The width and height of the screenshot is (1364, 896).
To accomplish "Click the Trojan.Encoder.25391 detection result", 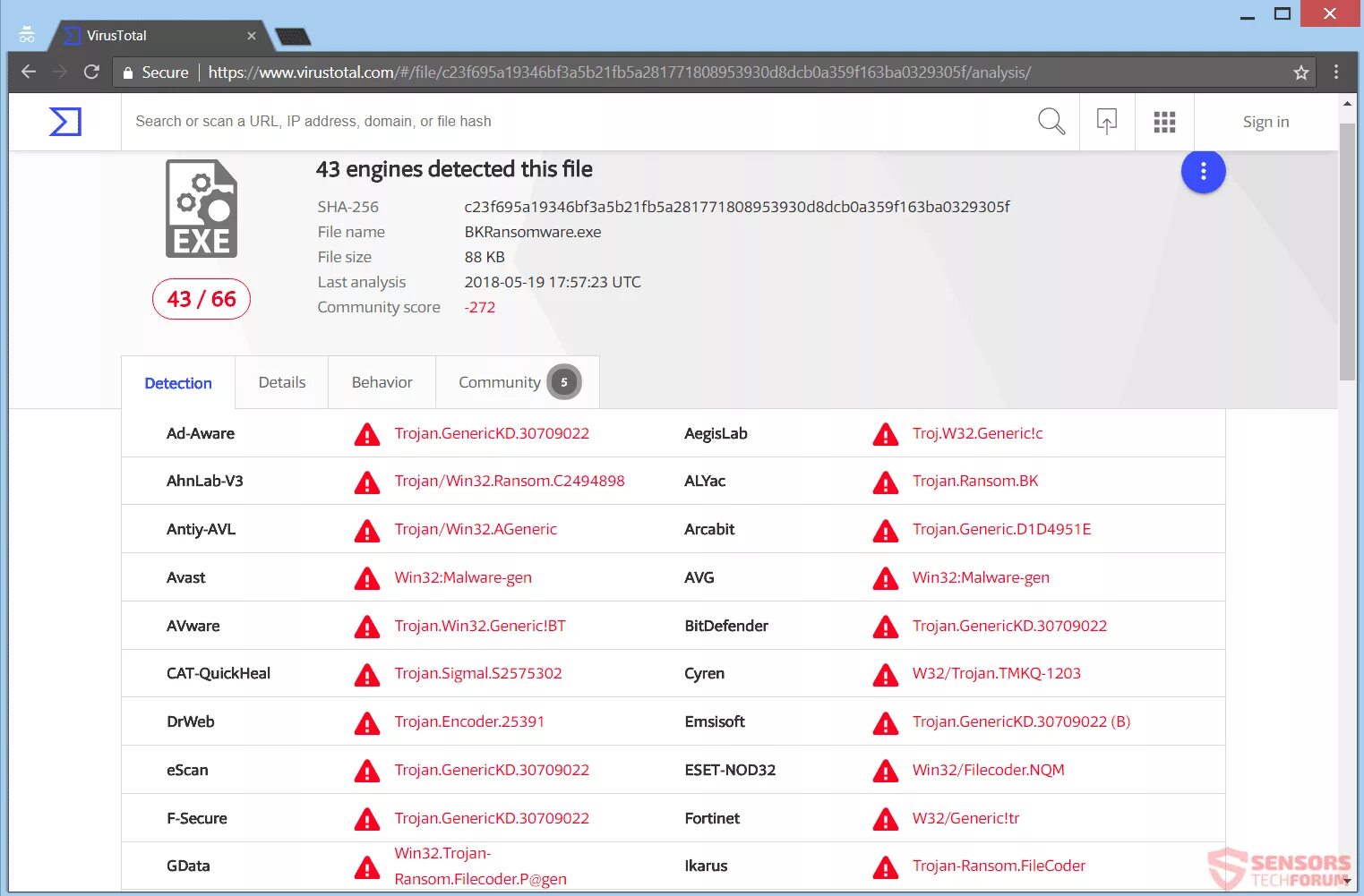I will tap(469, 721).
